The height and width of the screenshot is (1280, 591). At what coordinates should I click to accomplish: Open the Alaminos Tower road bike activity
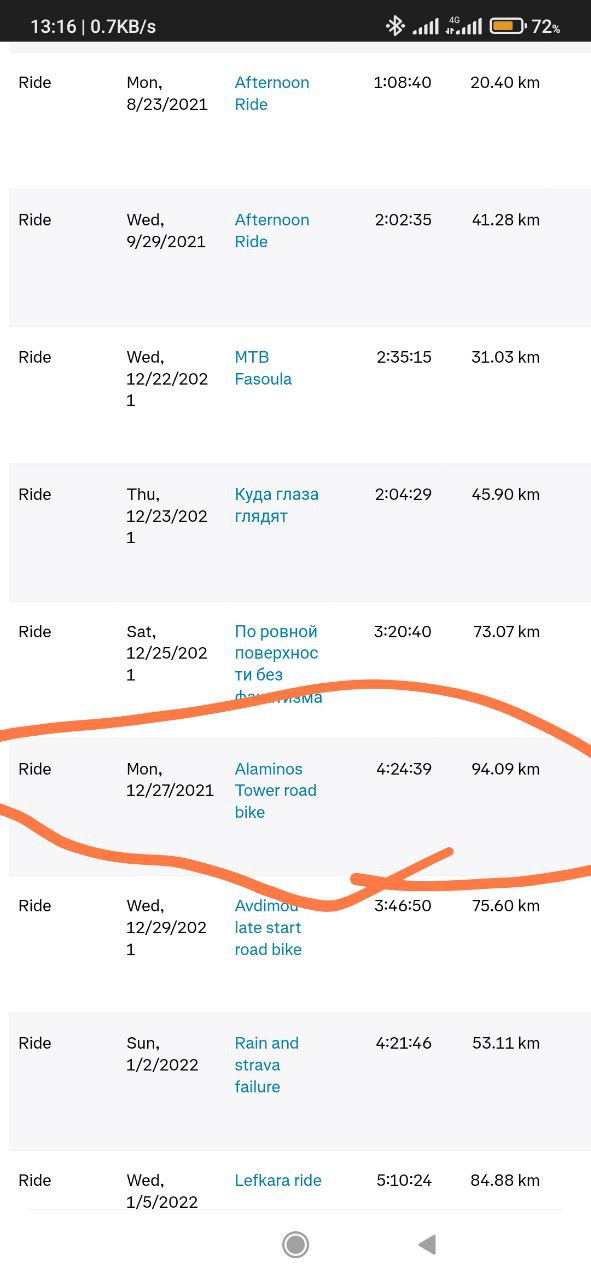pos(276,790)
